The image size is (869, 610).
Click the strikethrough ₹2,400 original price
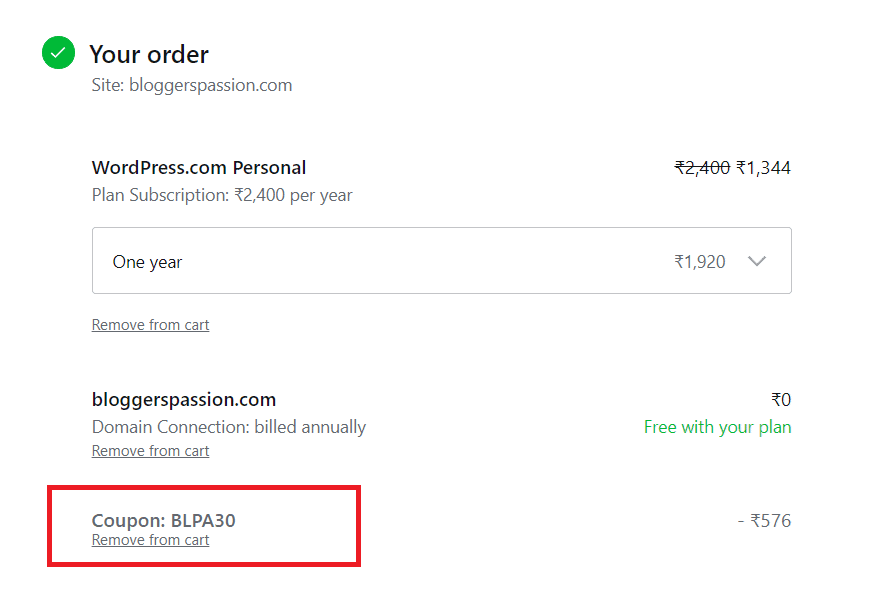pos(703,167)
